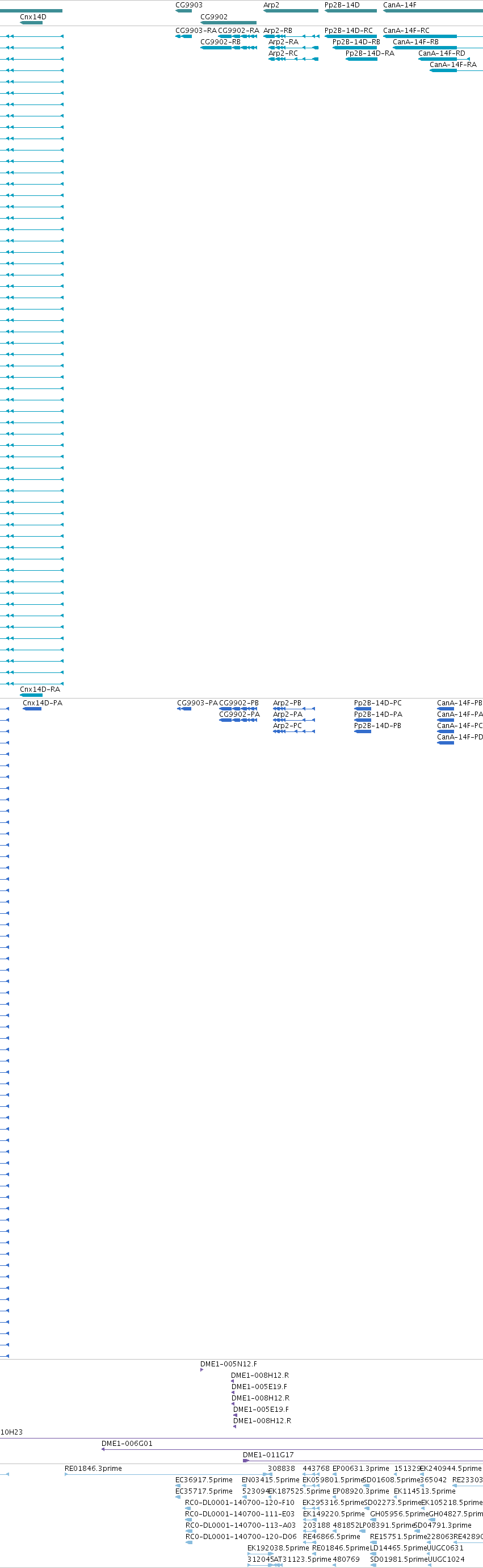Click the RE01846.3prime EST label
This screenshot has height=1568, width=483.
tap(93, 1469)
